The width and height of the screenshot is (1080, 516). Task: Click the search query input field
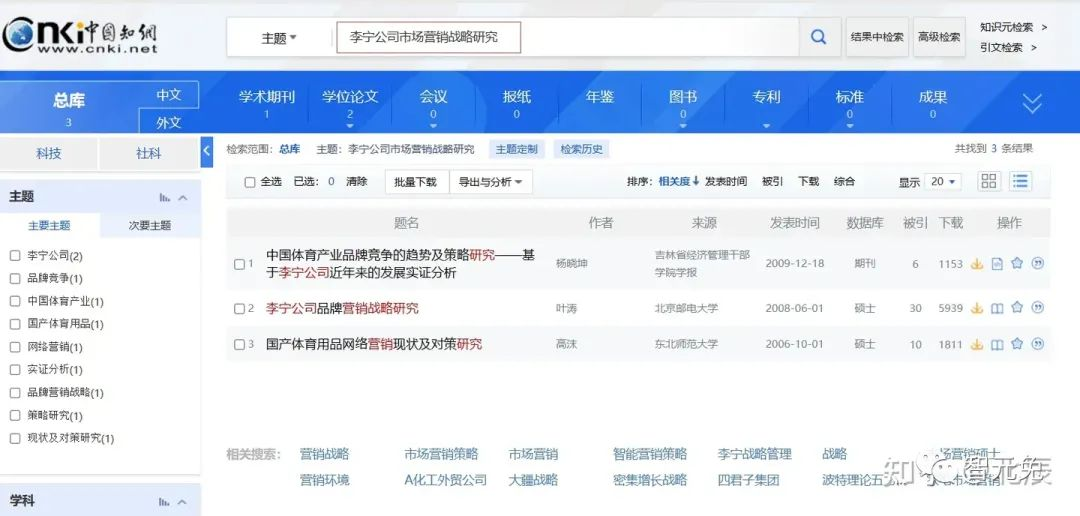point(428,37)
